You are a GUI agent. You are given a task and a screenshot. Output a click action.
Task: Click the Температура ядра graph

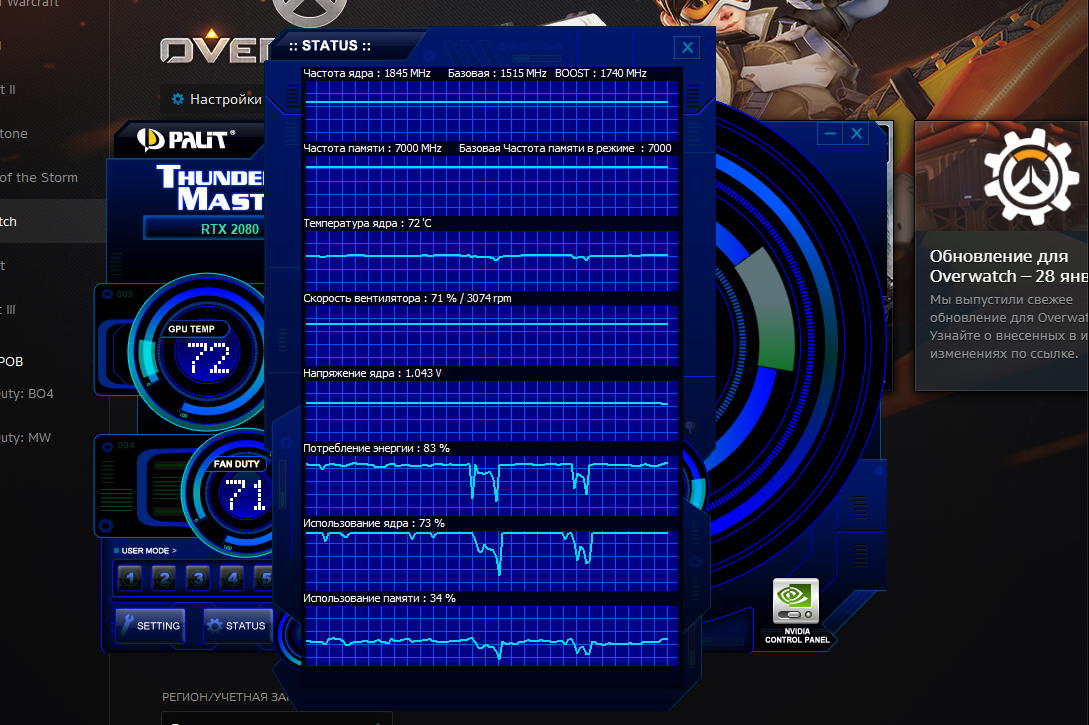[x=492, y=260]
